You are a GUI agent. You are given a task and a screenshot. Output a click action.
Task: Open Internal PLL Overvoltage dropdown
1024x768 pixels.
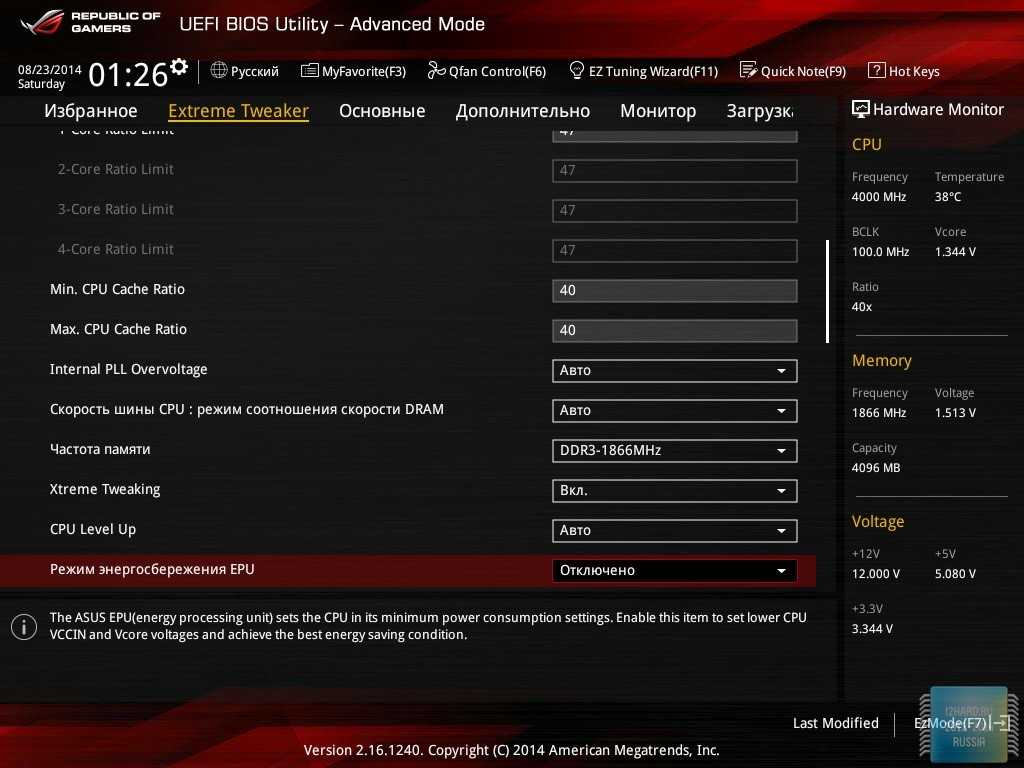[x=674, y=371]
